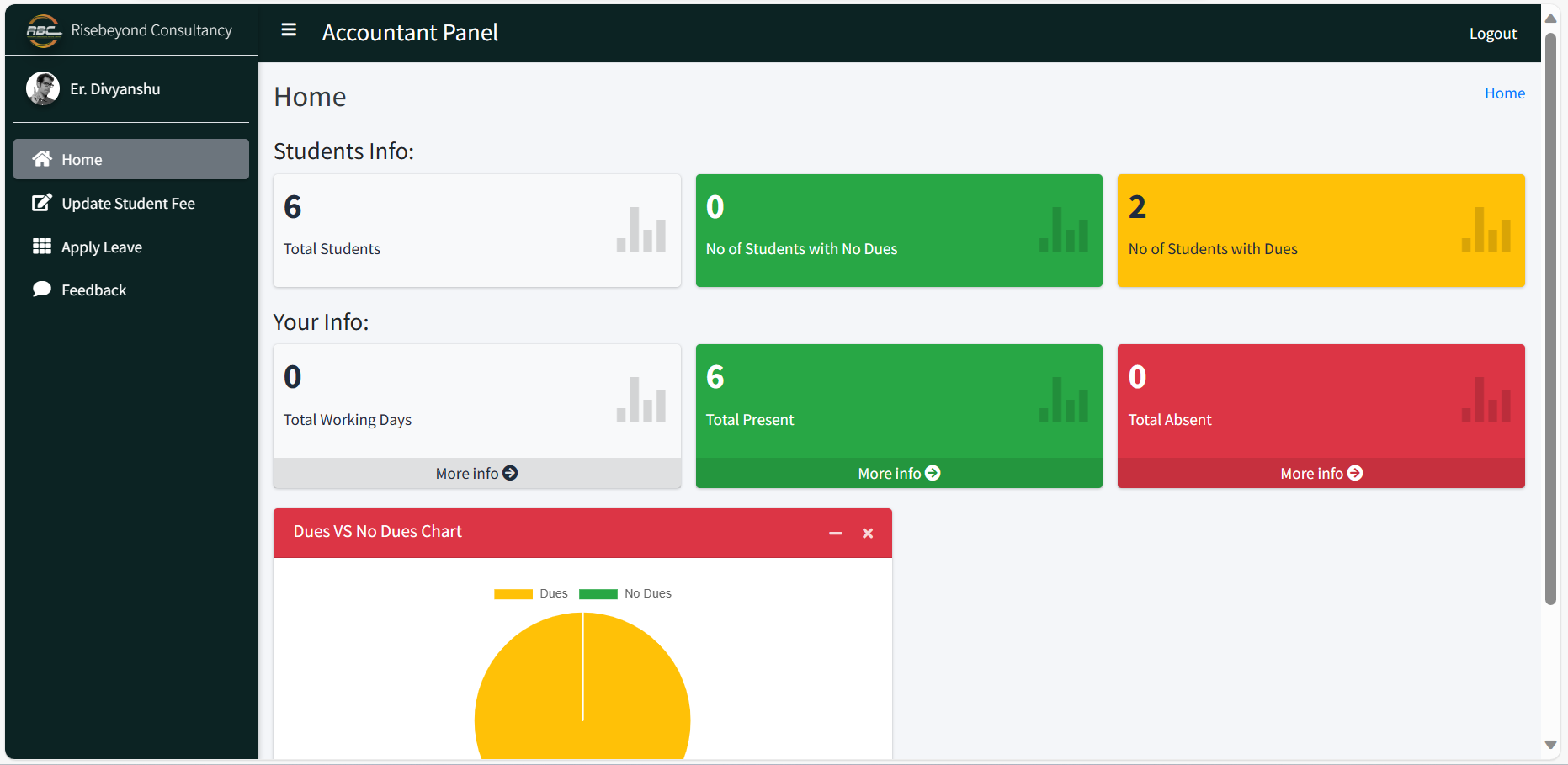Image resolution: width=1568 pixels, height=765 pixels.
Task: Click bar chart icon on Total Present card
Action: [1064, 399]
